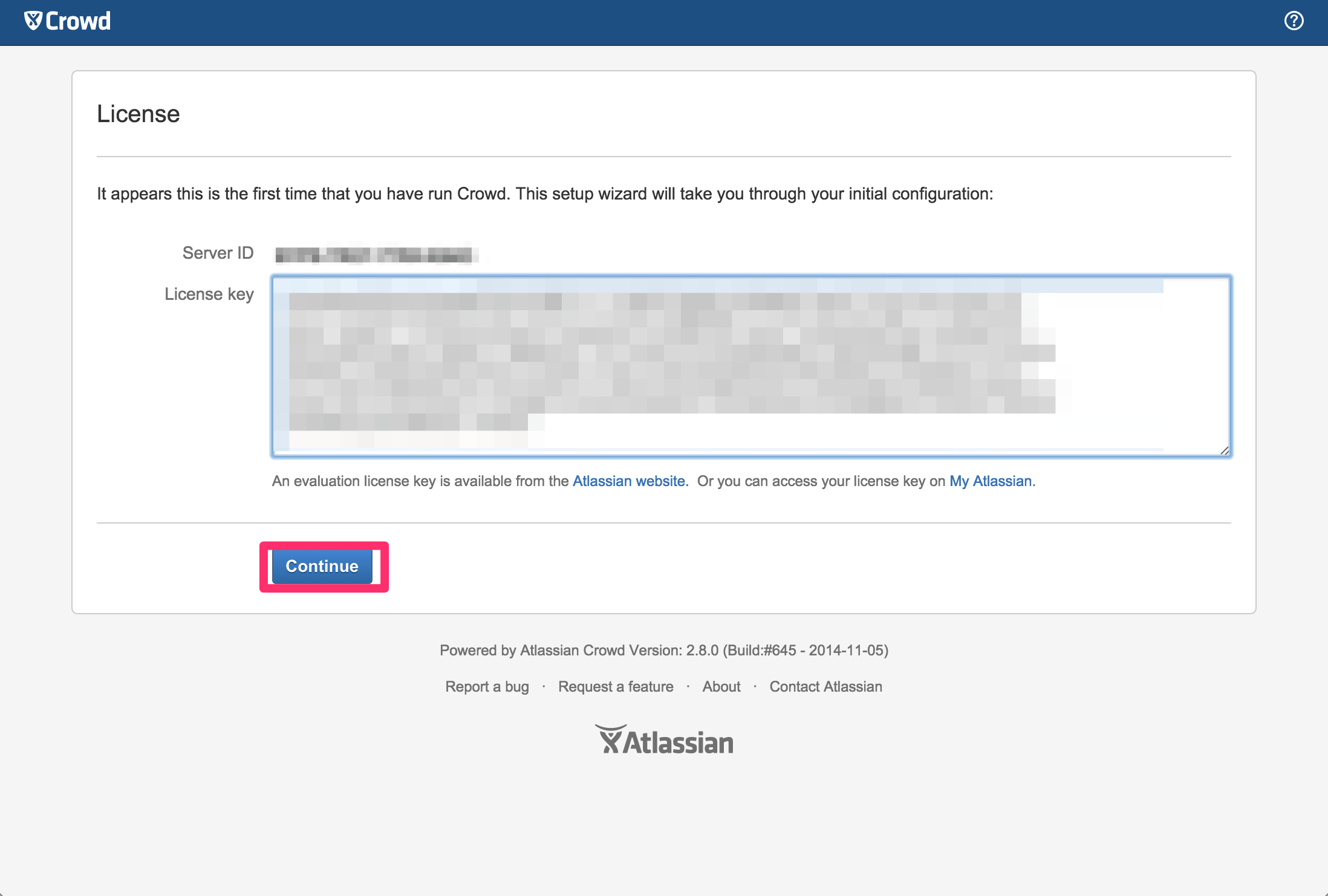
Task: Click the License page heading
Action: tap(138, 114)
